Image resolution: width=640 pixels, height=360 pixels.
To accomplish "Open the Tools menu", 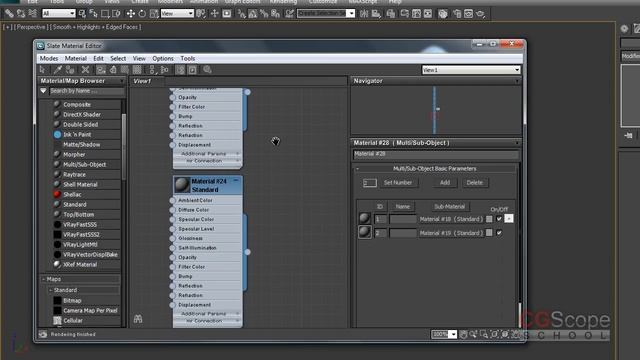I will (x=188, y=58).
